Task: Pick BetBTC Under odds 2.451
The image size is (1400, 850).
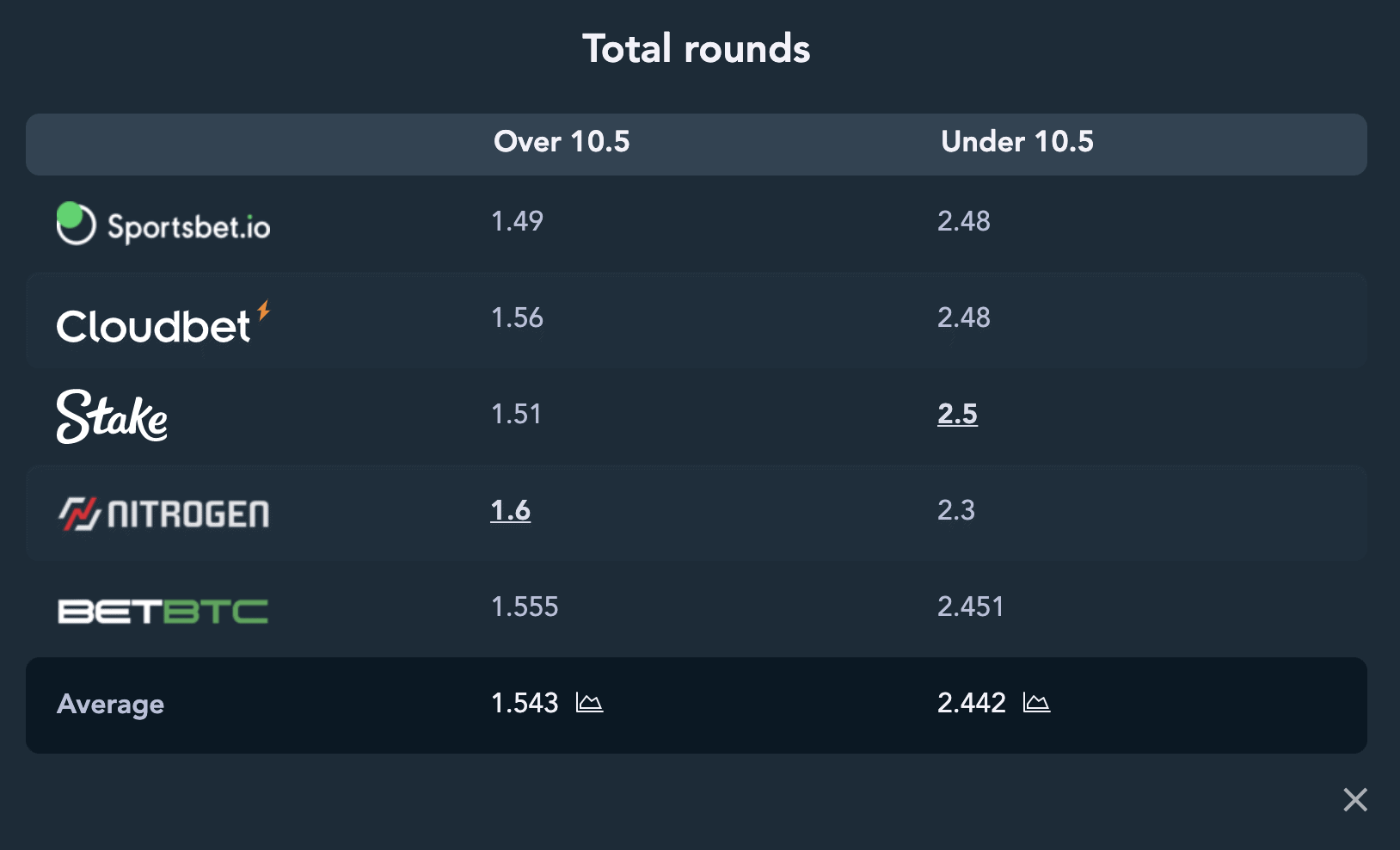Action: (x=971, y=607)
